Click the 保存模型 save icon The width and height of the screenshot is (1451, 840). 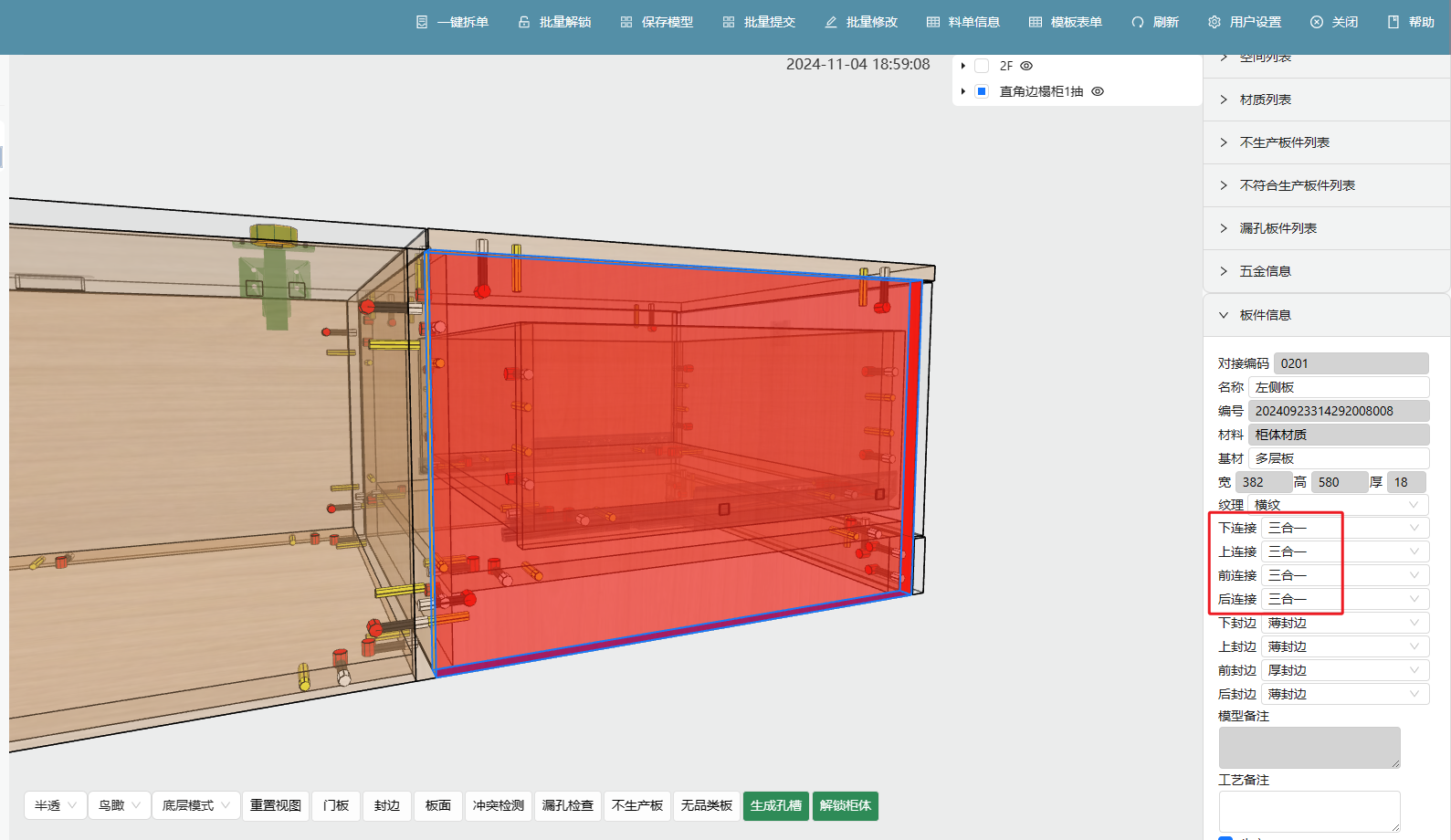coord(626,22)
